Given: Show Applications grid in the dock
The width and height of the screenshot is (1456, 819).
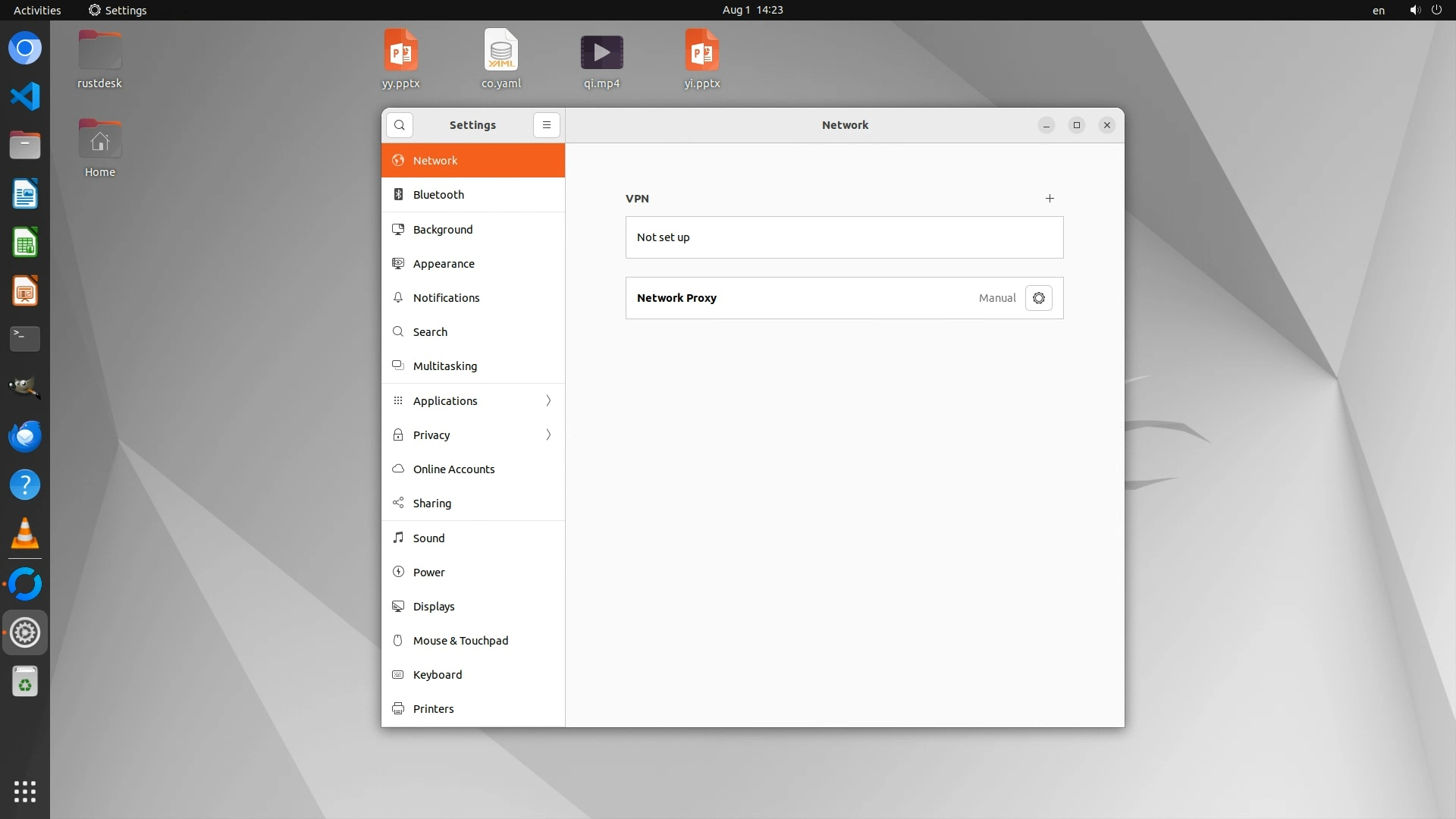Looking at the screenshot, I should pyautogui.click(x=25, y=792).
